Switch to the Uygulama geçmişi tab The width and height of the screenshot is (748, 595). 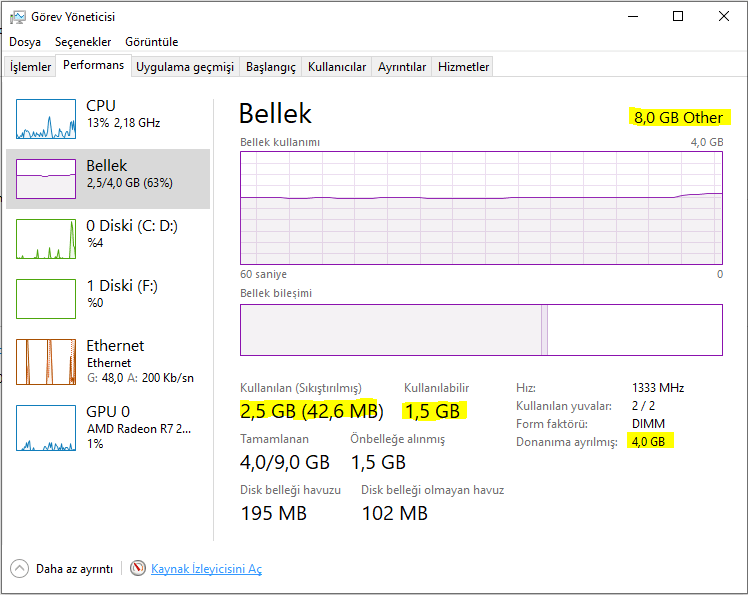point(185,67)
